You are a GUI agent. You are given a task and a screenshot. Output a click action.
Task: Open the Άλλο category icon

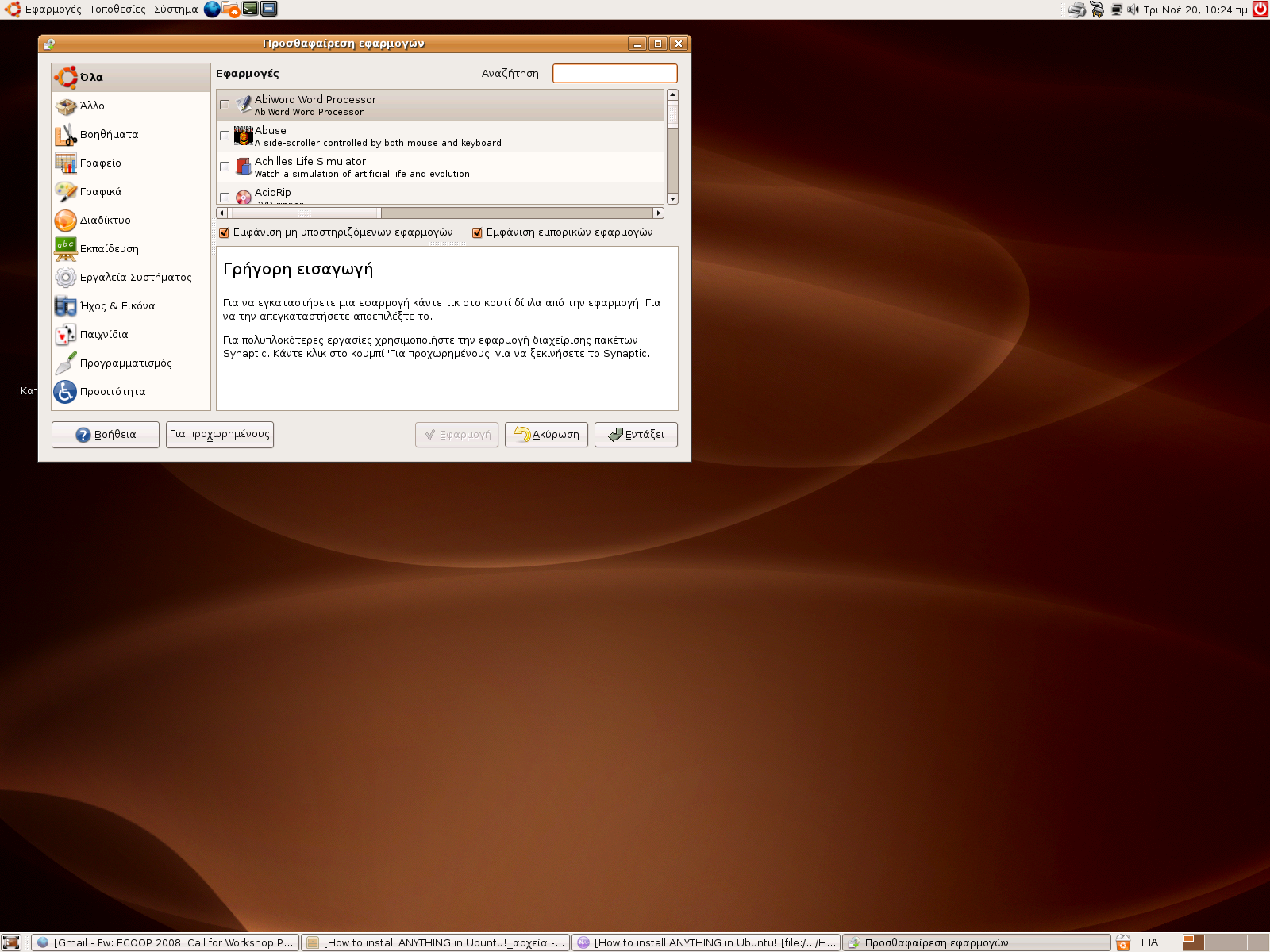pos(66,106)
